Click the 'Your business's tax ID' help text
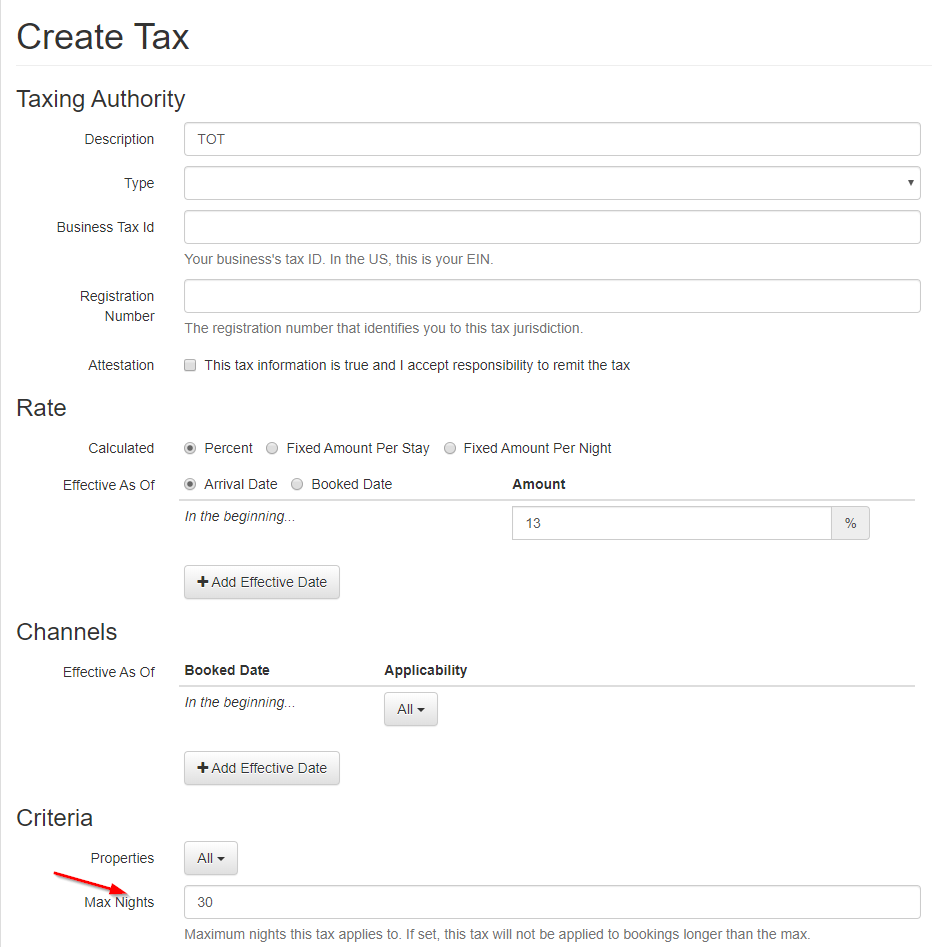 (x=339, y=260)
